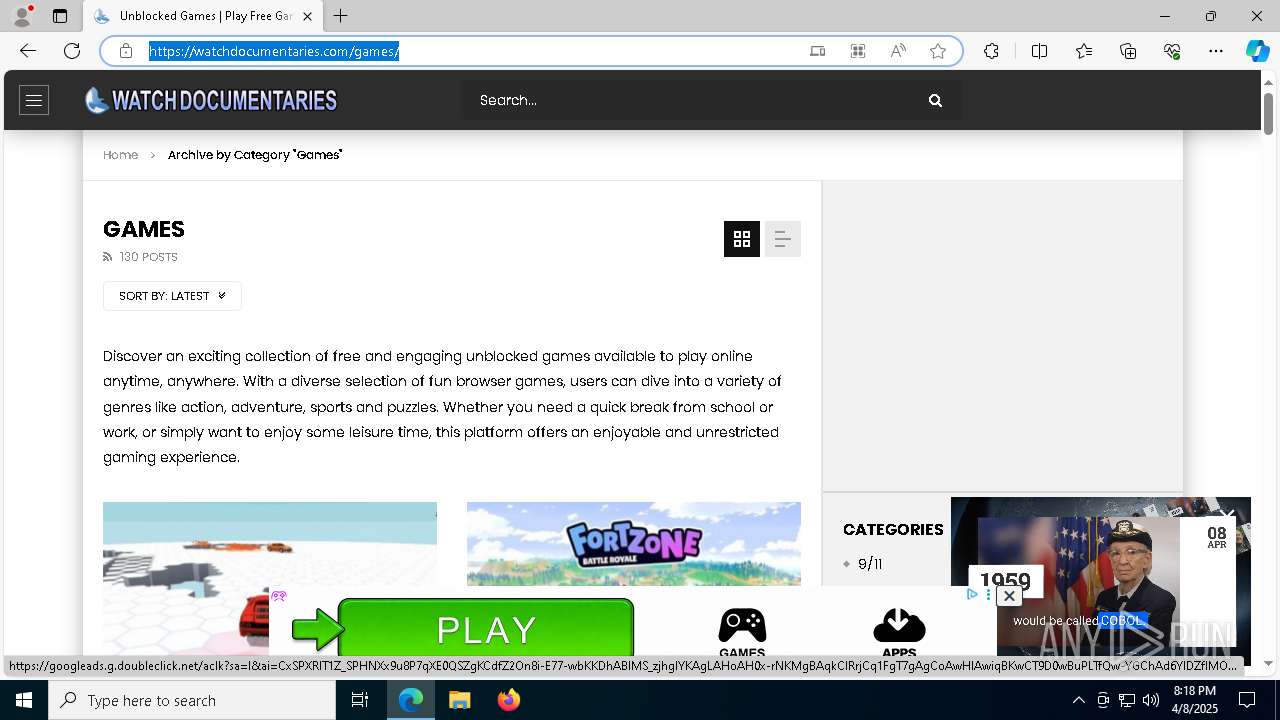Switch to grid view layout

coord(742,239)
